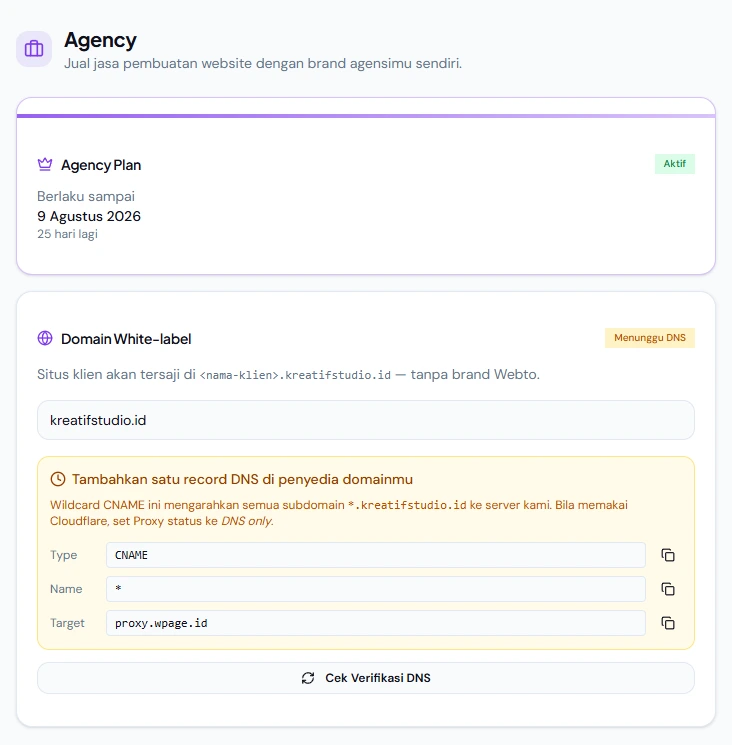Click the Name field containing asterisk
The image size is (732, 745).
(376, 589)
